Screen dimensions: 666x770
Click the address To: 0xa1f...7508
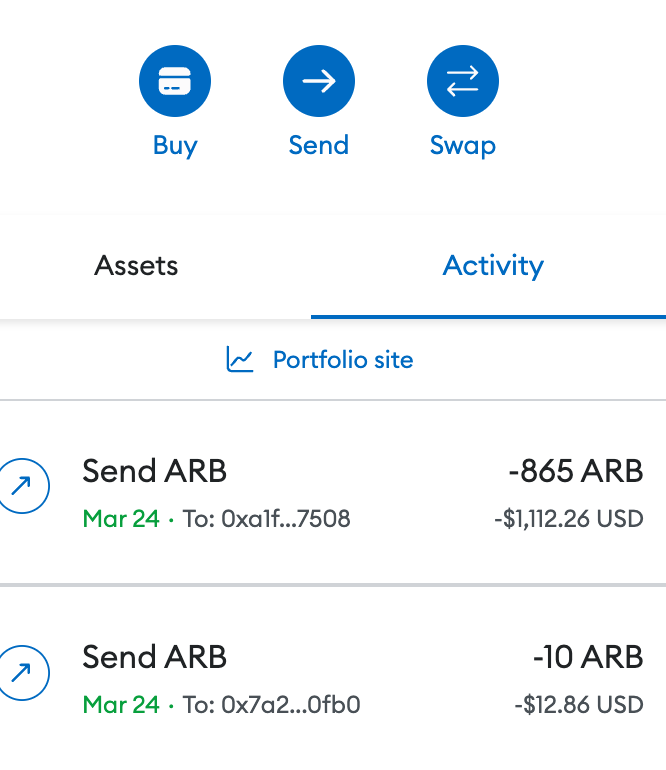(x=267, y=519)
